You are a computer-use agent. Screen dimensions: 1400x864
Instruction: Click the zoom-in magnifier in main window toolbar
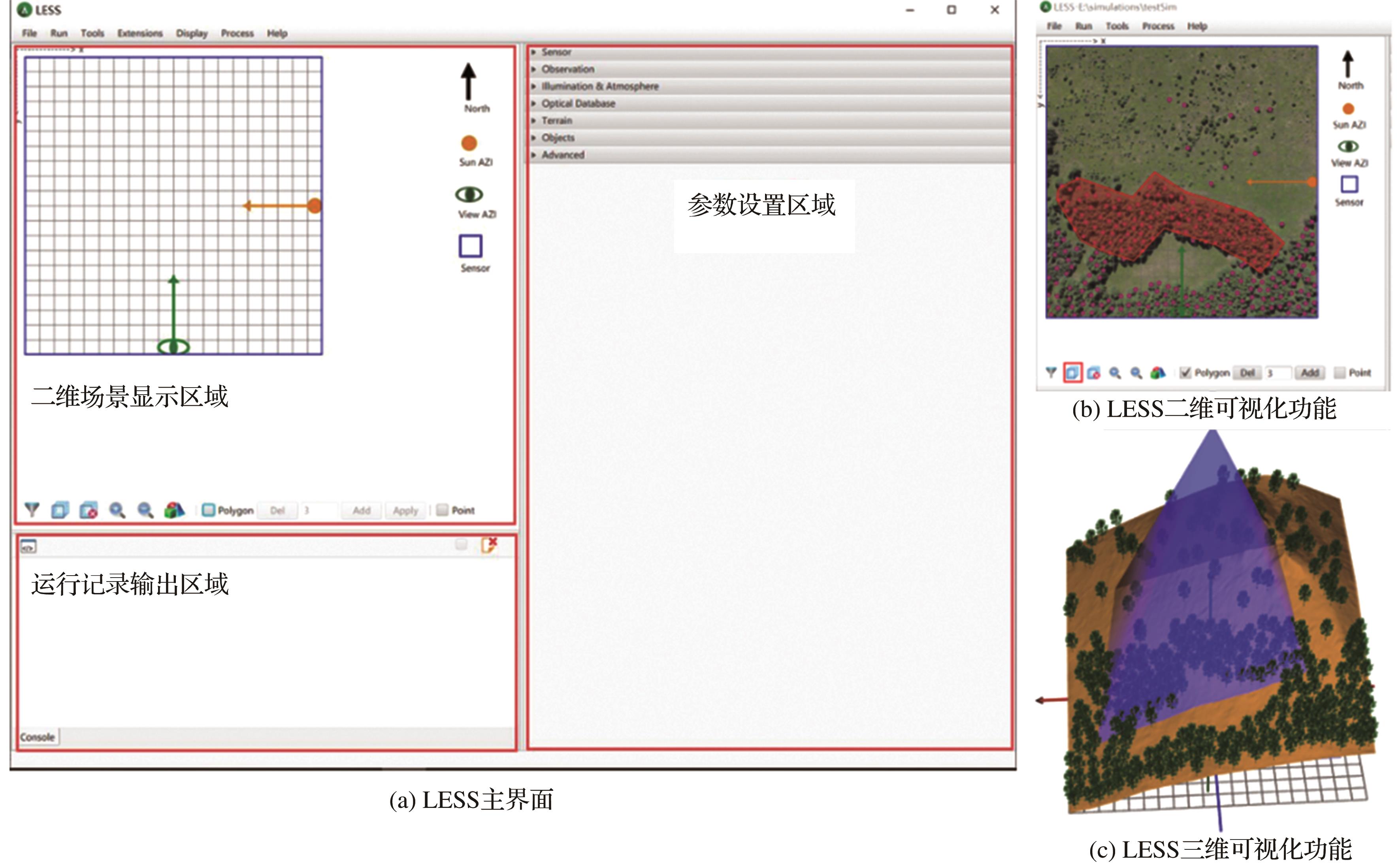[117, 510]
